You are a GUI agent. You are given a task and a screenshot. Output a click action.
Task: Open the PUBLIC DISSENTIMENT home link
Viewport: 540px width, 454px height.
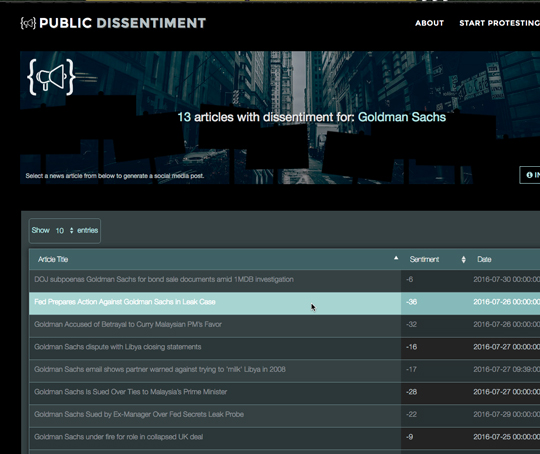tap(122, 23)
